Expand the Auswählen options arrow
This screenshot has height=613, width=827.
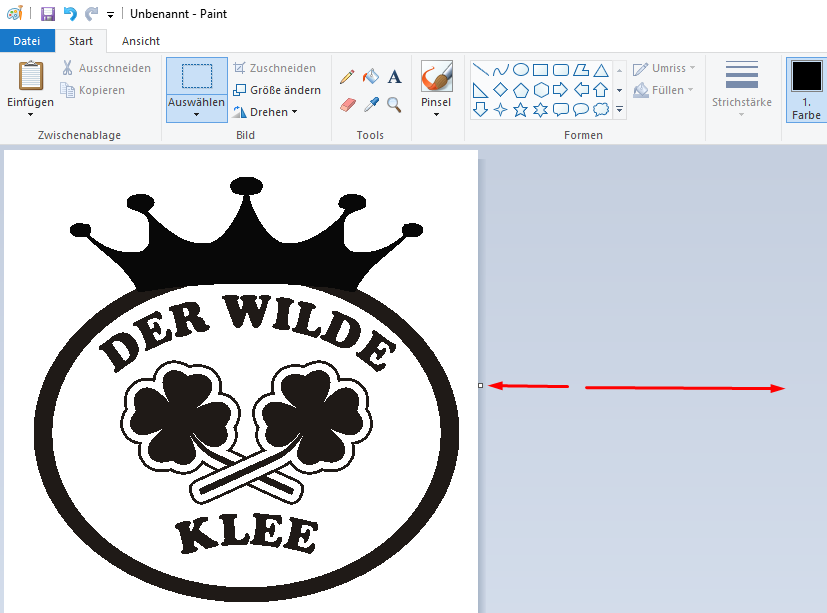(197, 114)
